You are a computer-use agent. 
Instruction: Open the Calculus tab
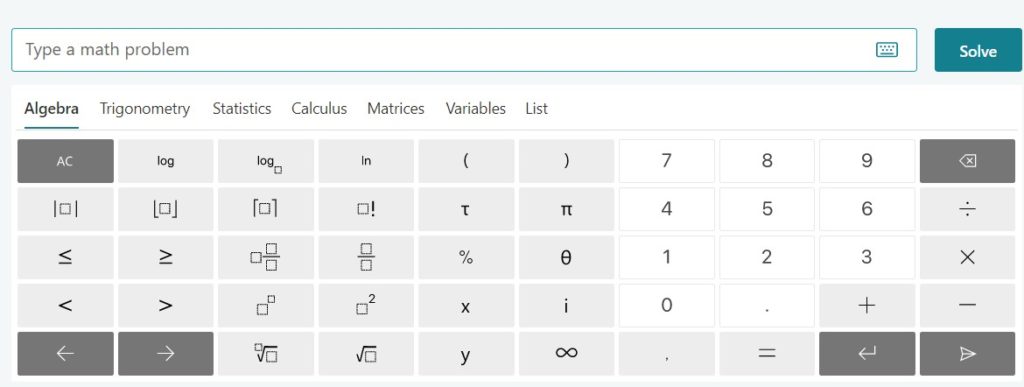[x=319, y=109]
